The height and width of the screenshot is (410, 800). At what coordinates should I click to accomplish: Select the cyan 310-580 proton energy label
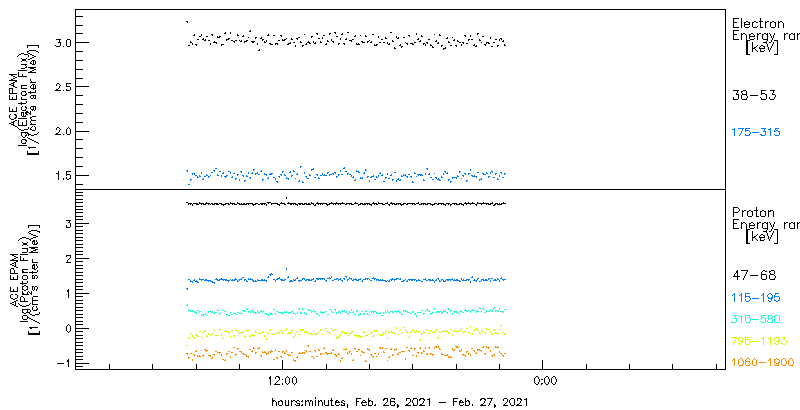coord(756,320)
